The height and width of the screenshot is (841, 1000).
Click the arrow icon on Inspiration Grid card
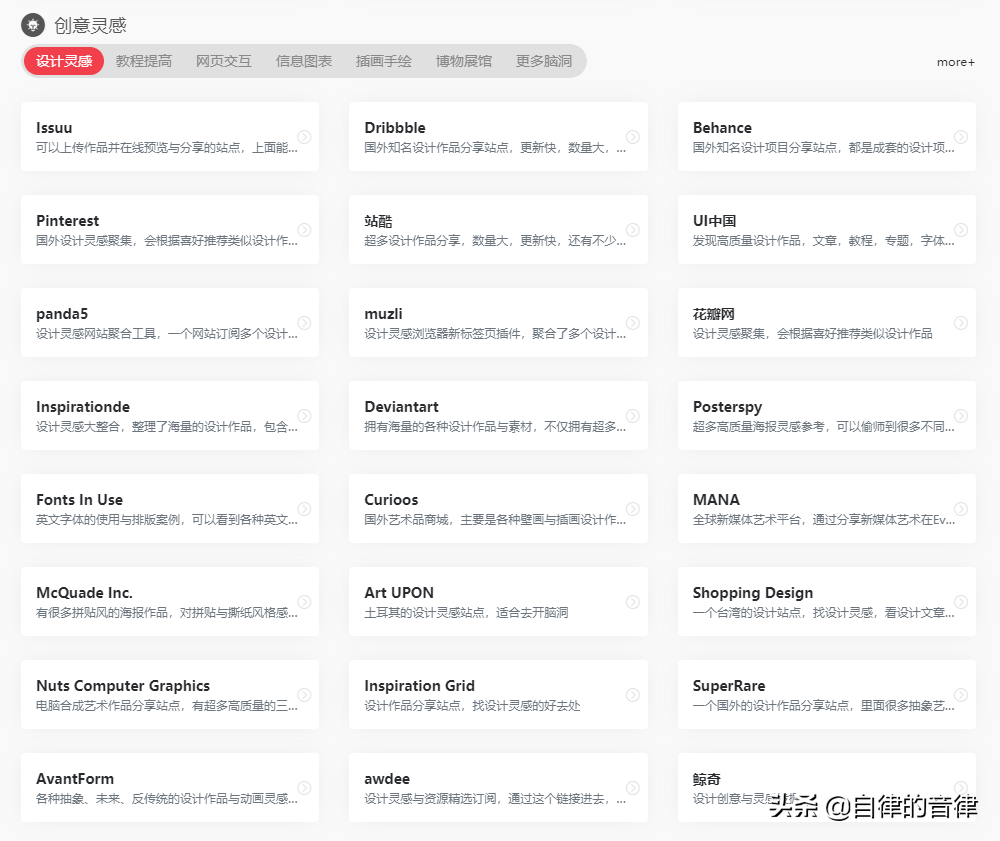click(633, 695)
